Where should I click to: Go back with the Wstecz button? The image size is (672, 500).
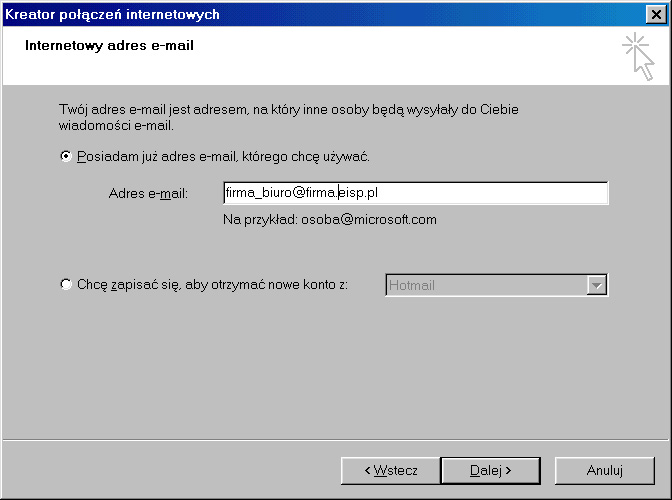point(389,470)
